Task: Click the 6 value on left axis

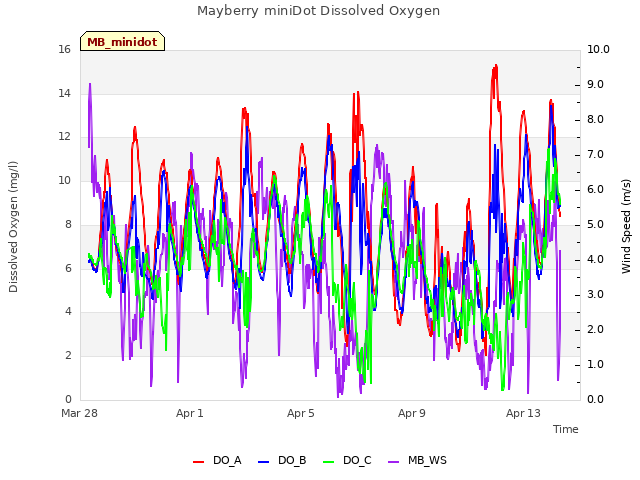Action: (68, 268)
